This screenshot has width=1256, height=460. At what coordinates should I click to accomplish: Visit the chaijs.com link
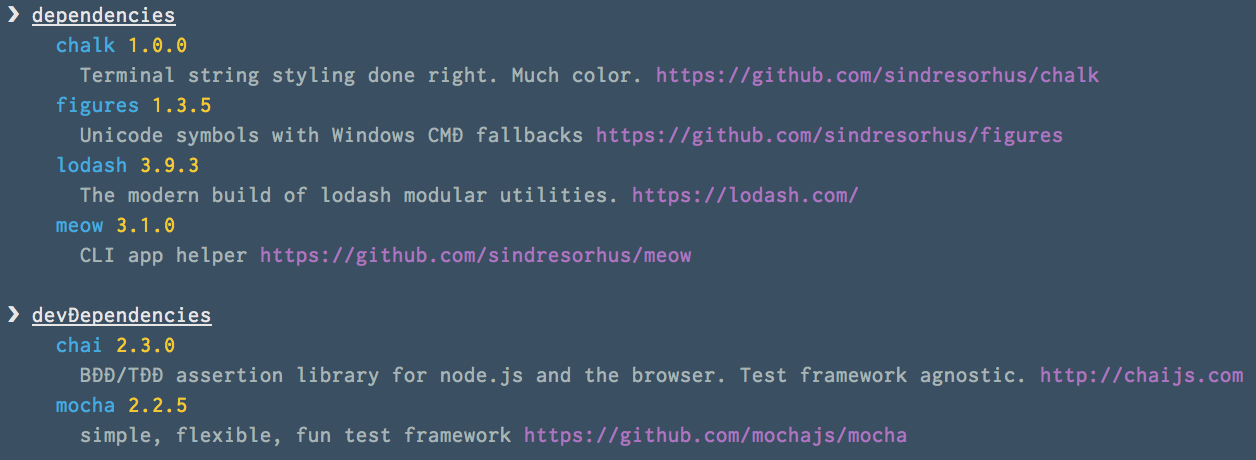click(x=1141, y=375)
